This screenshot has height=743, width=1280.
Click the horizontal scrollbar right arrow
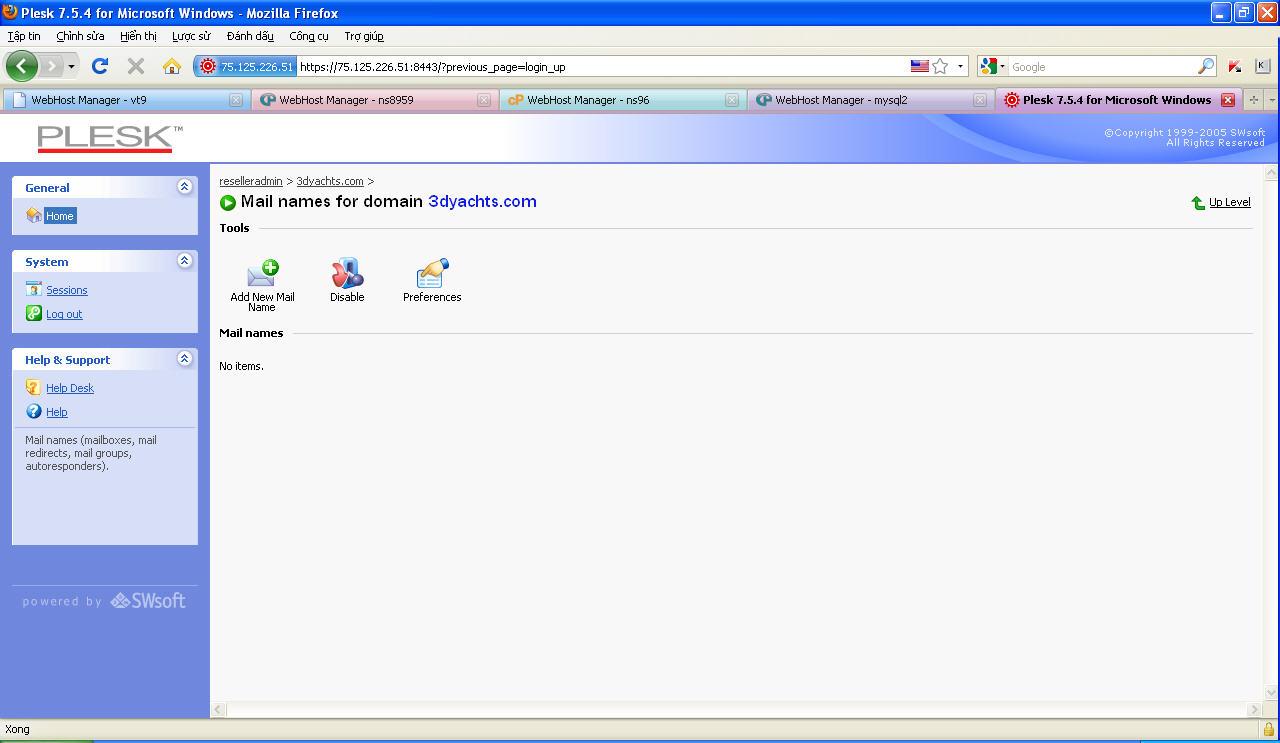(1254, 709)
